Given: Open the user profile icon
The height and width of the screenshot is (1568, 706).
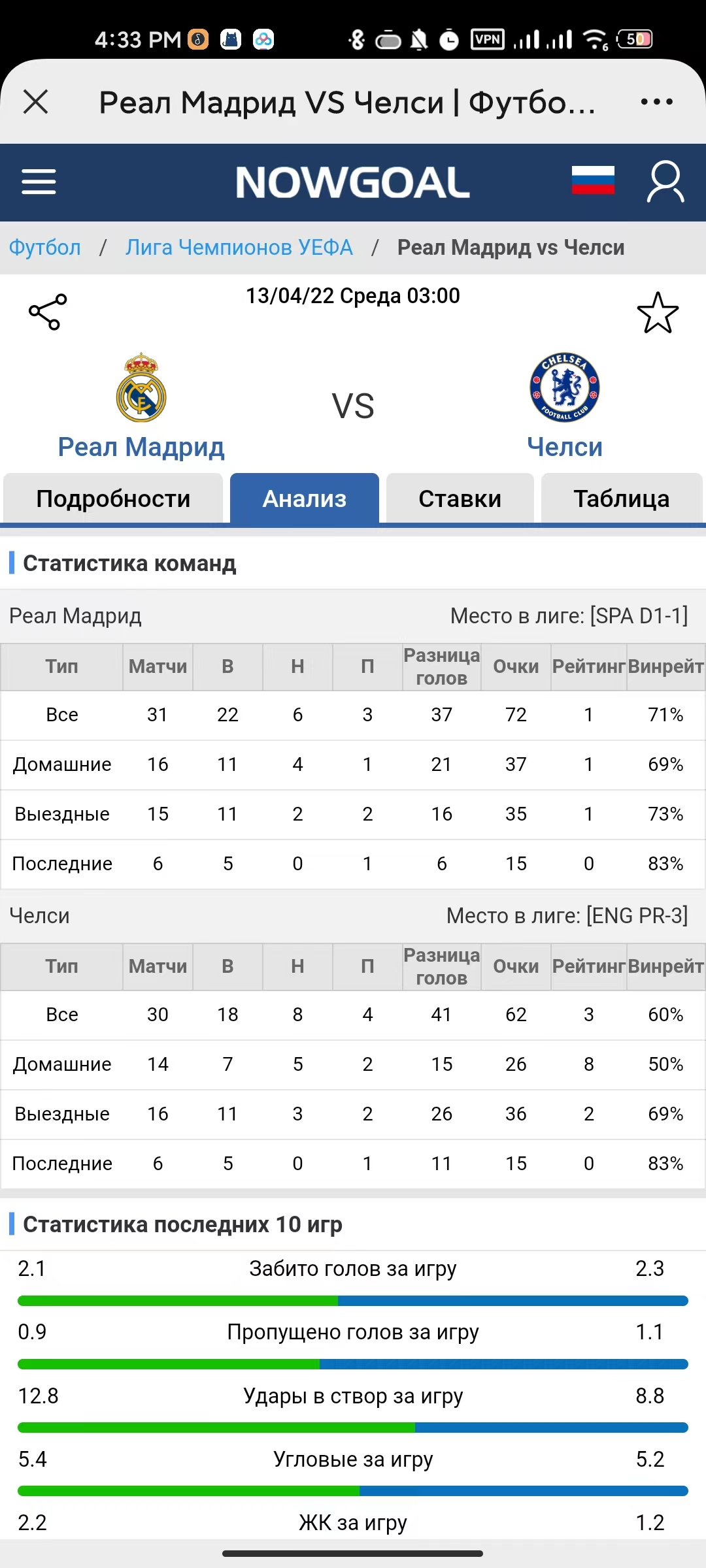Looking at the screenshot, I should [x=665, y=182].
